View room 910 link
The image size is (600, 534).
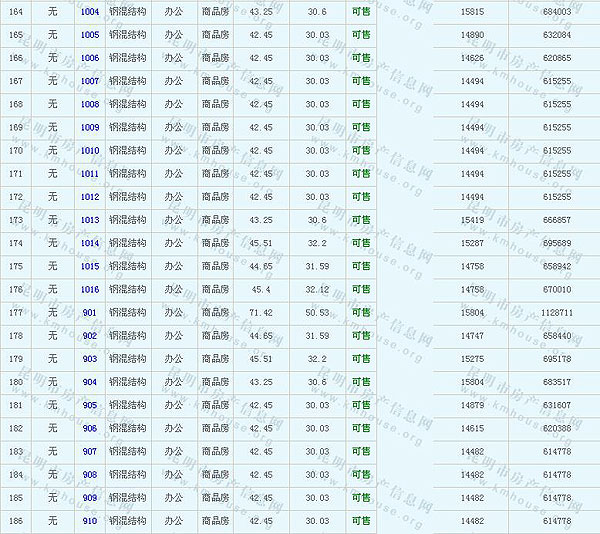90,521
